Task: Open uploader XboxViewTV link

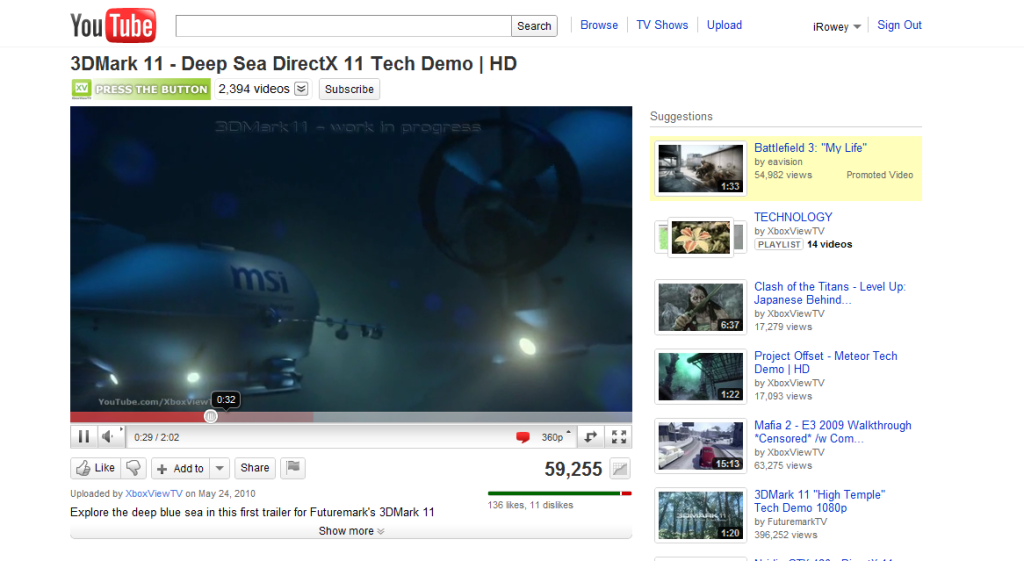Action: click(x=154, y=494)
